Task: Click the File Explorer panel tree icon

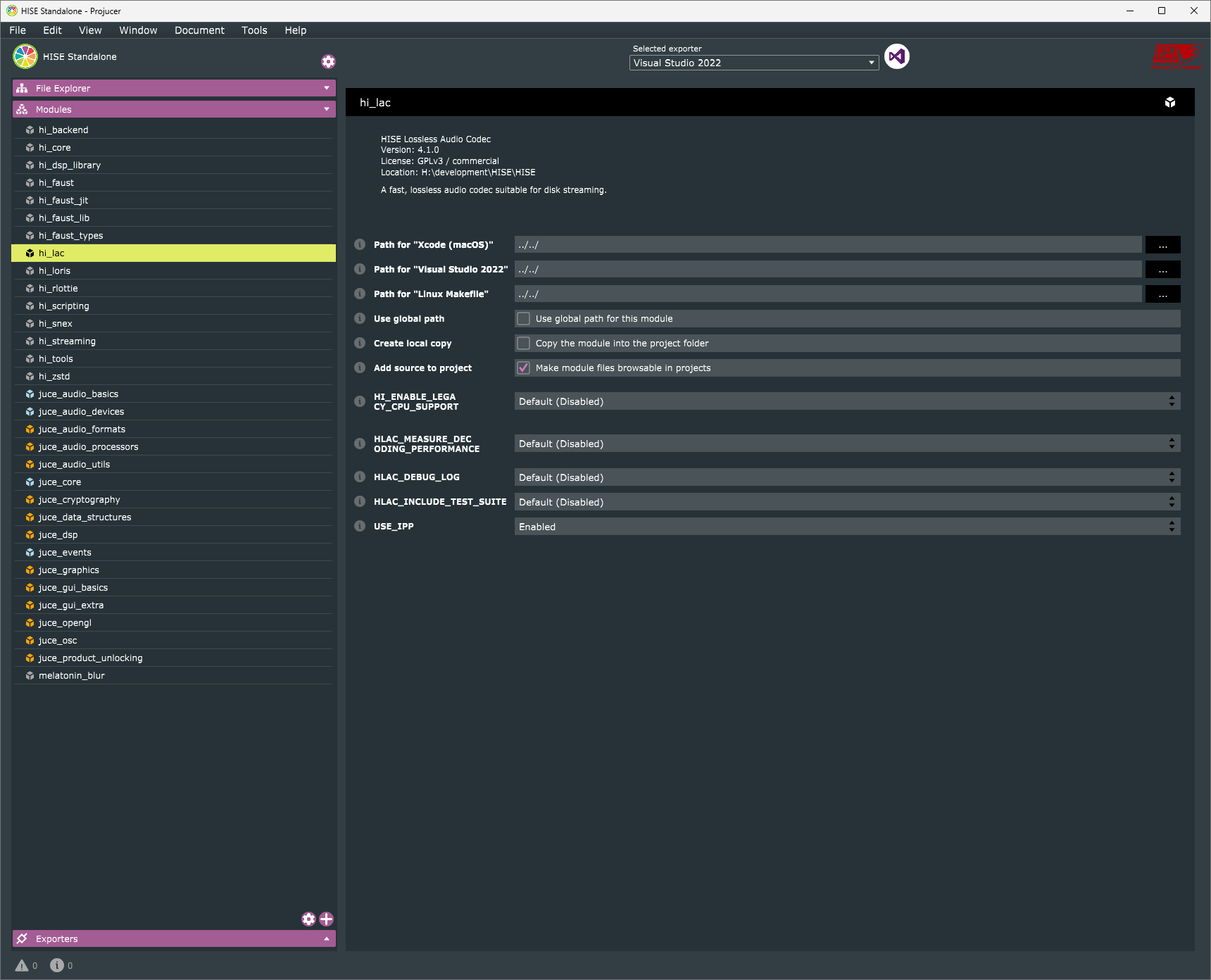Action: pyautogui.click(x=23, y=89)
